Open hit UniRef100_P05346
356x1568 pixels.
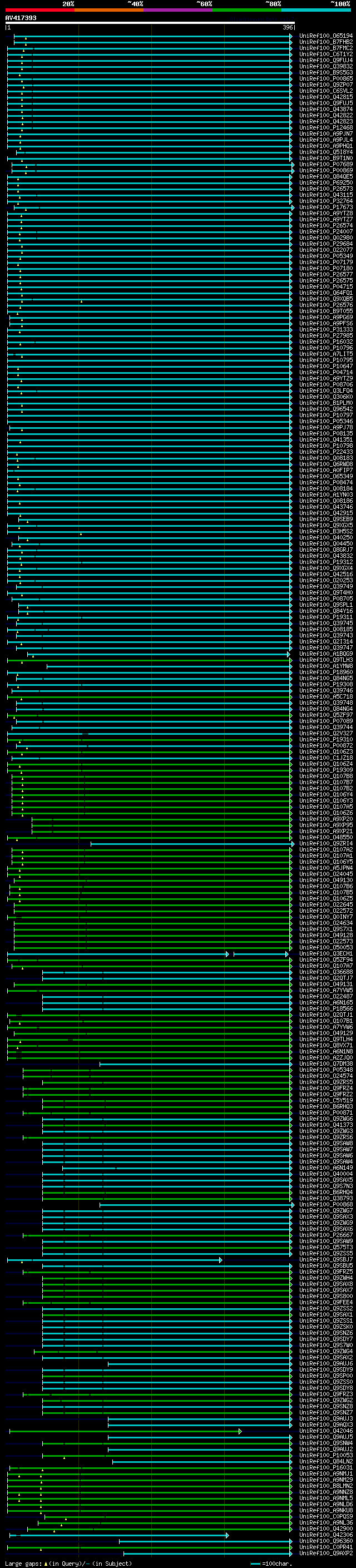click(x=325, y=421)
